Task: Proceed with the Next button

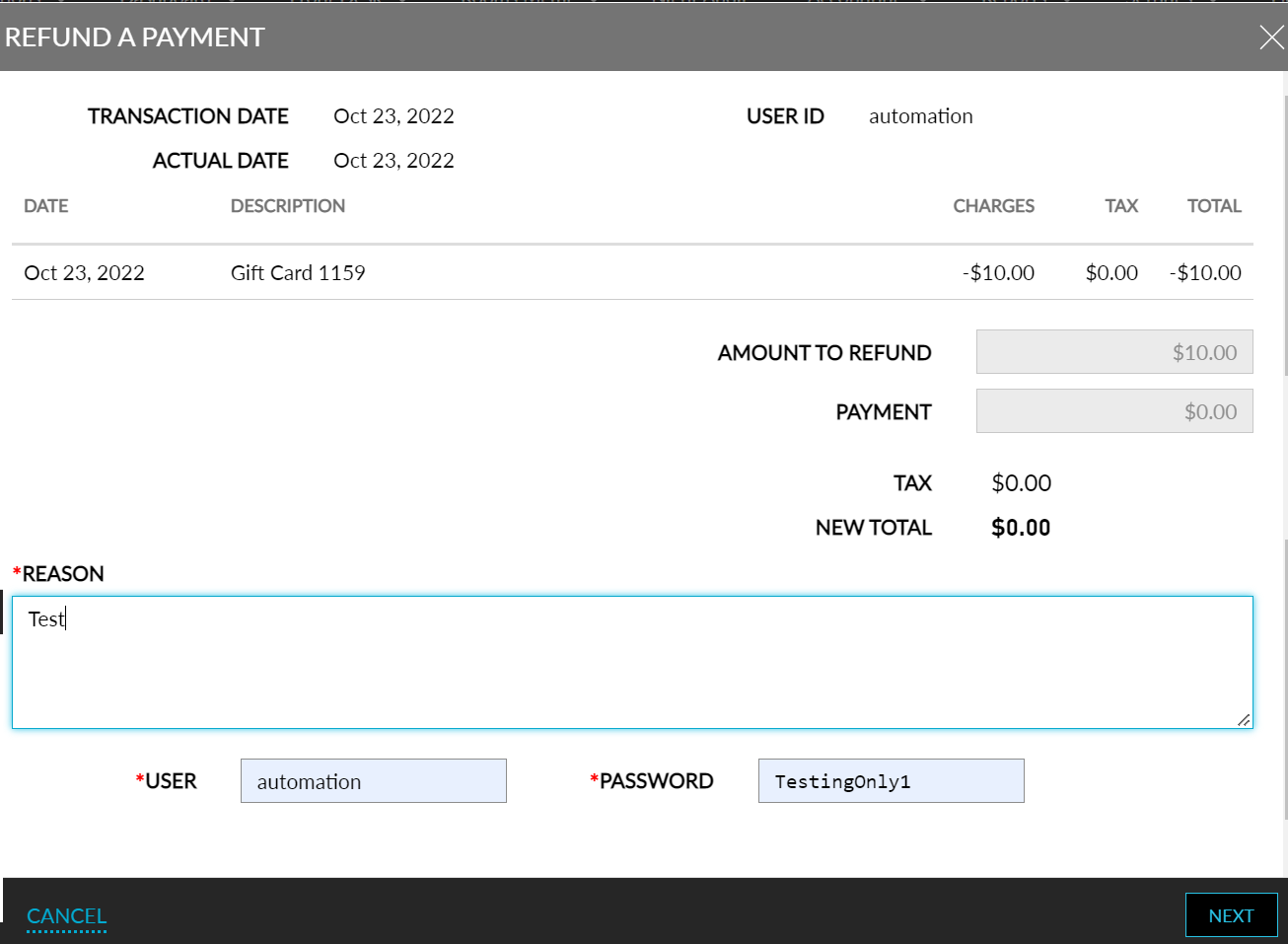Action: coord(1231,915)
